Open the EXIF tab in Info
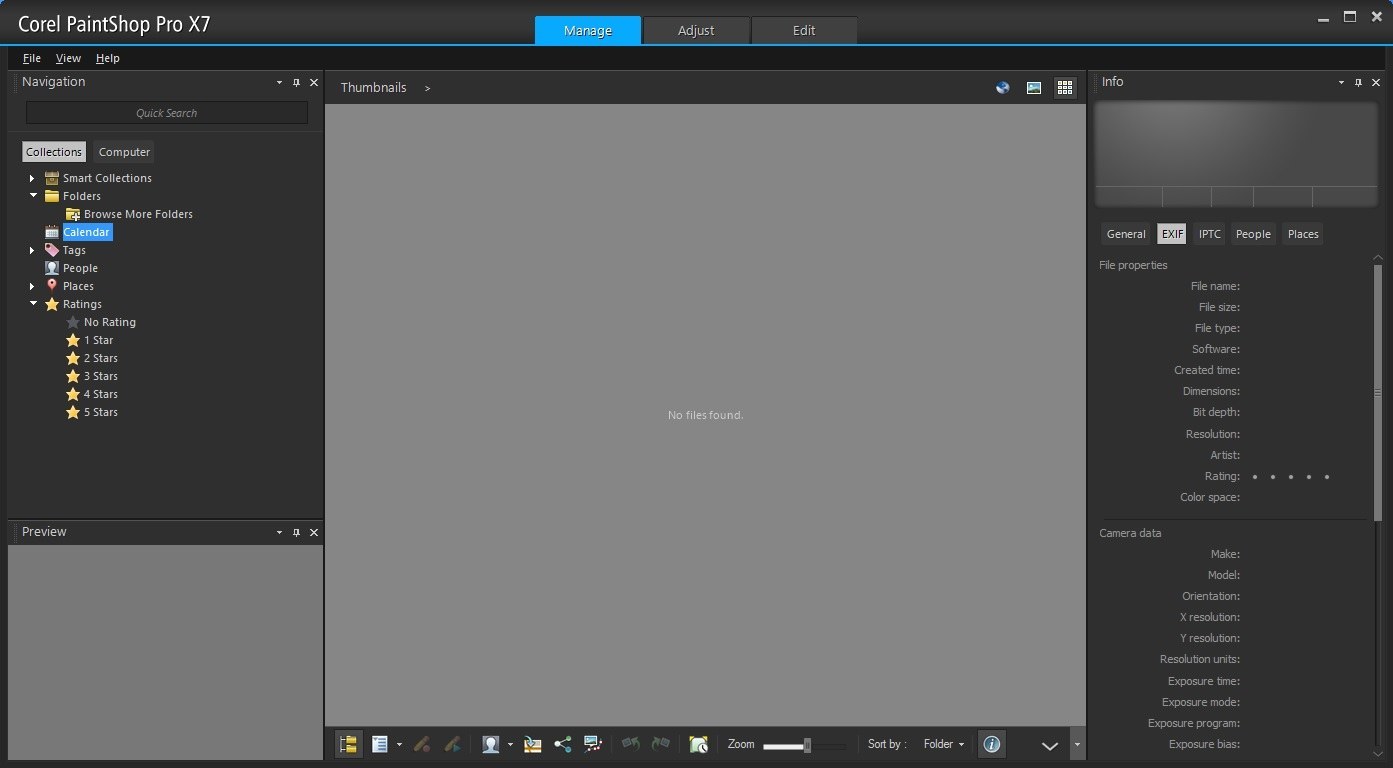This screenshot has width=1393, height=768. coord(1172,234)
